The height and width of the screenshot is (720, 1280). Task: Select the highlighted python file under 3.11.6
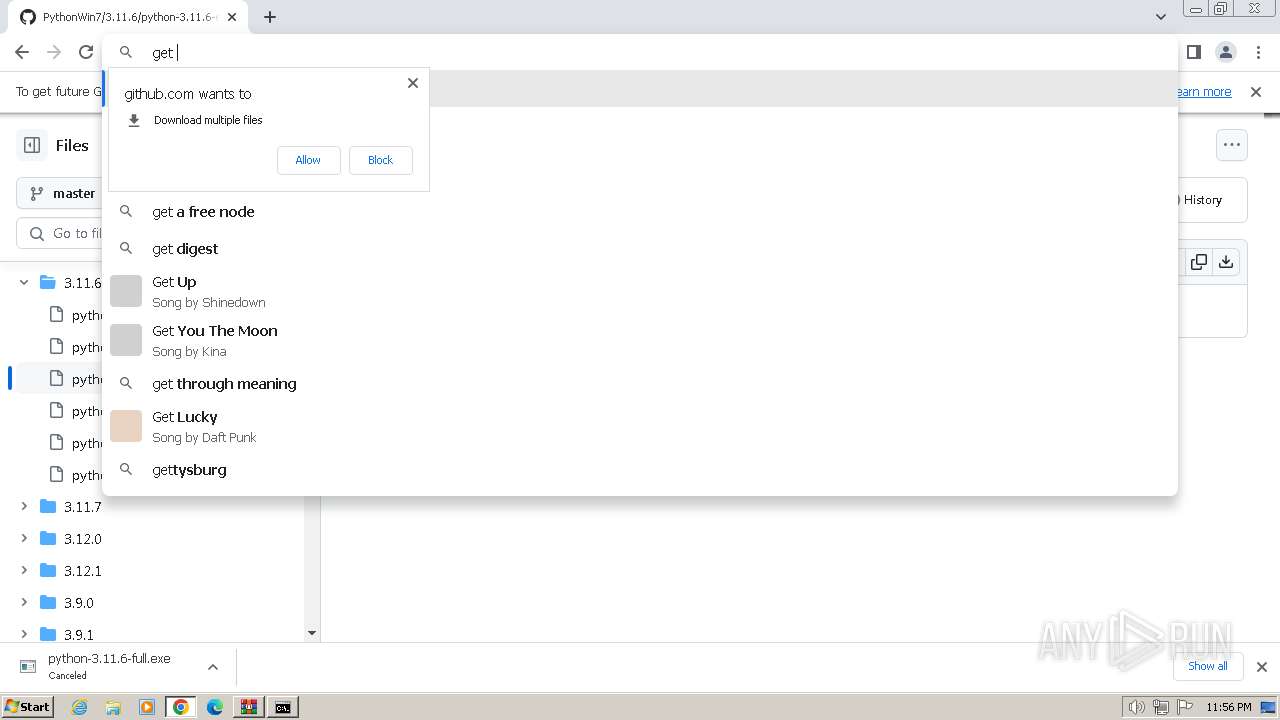click(75, 379)
